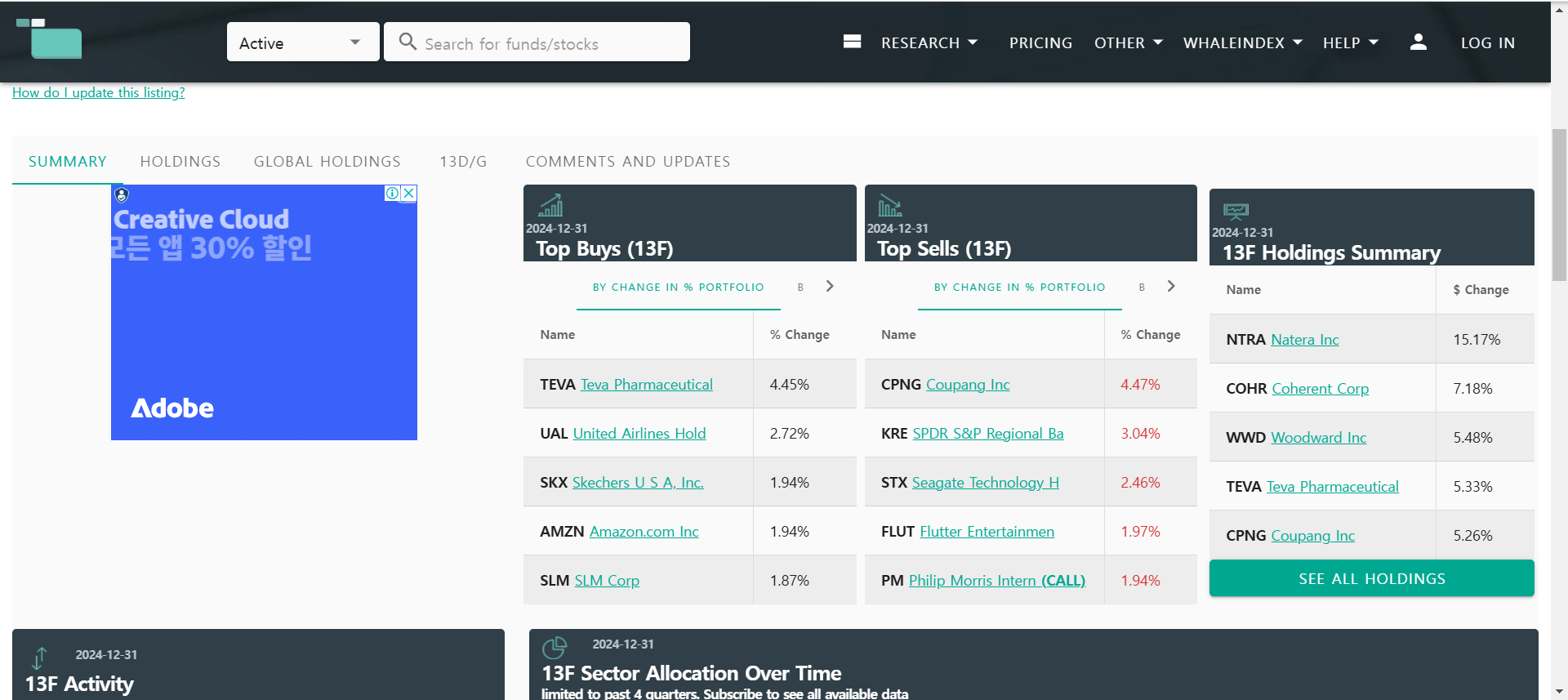
Task: Select Top Buys 'By Change in % Portfolio' tab
Action: click(679, 287)
